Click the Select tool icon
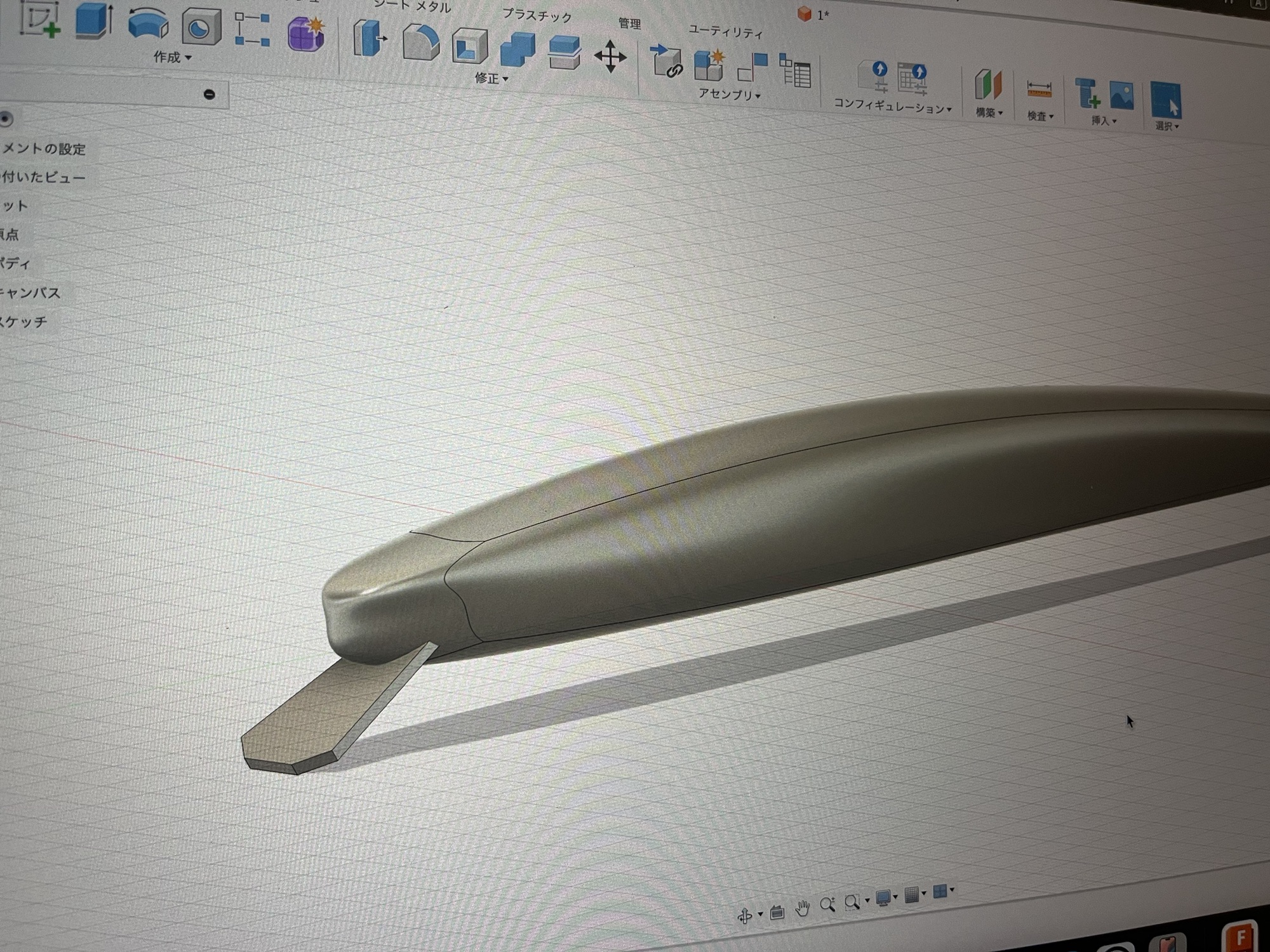 (1166, 100)
